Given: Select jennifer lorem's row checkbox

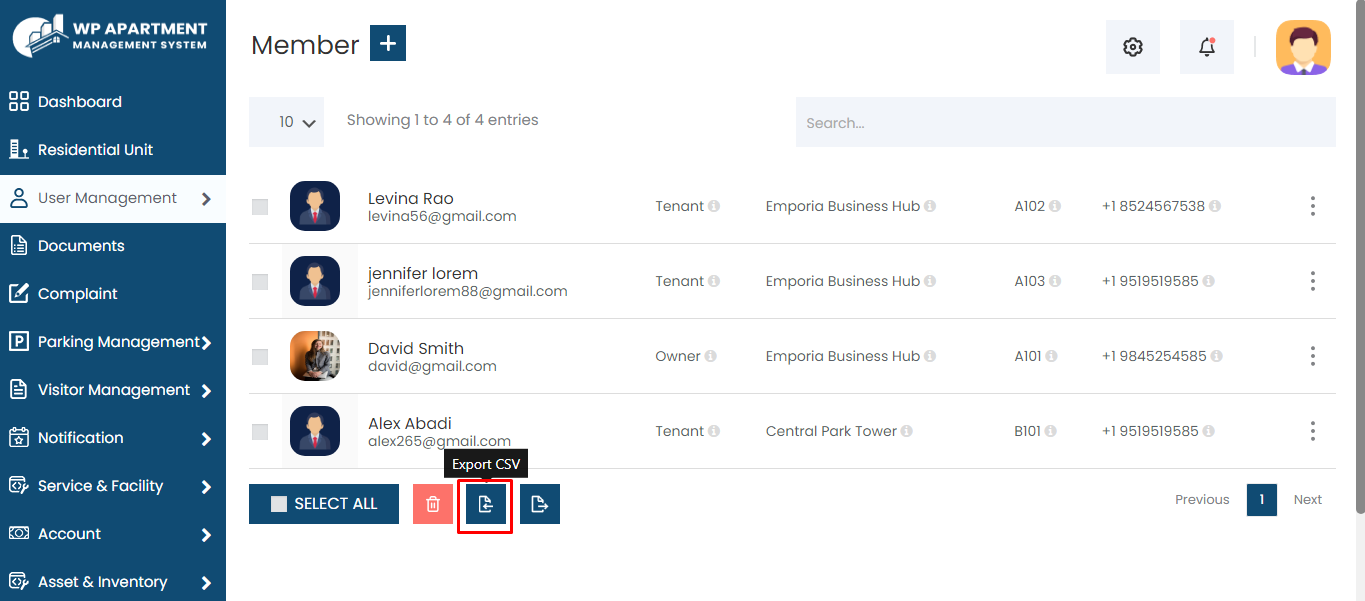Looking at the screenshot, I should click(260, 282).
